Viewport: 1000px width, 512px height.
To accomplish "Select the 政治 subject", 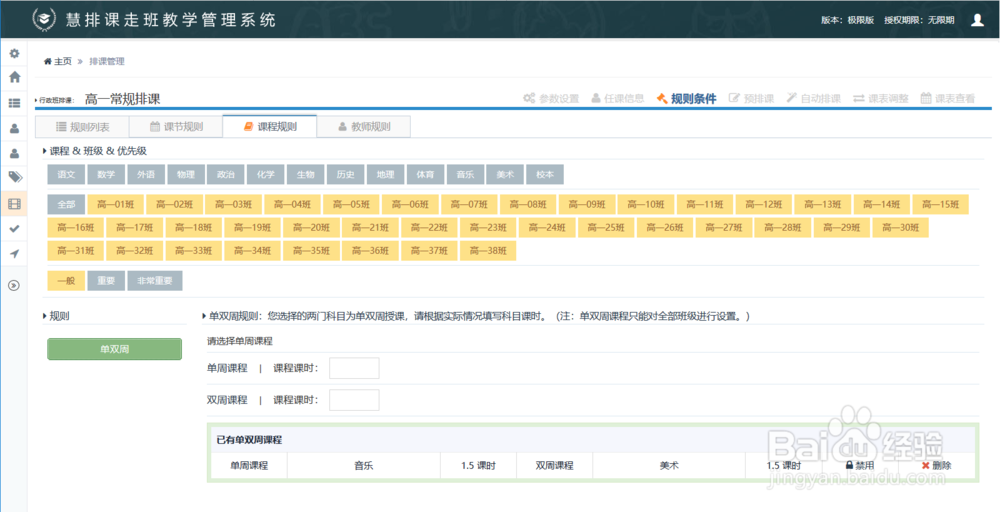I will (226, 174).
